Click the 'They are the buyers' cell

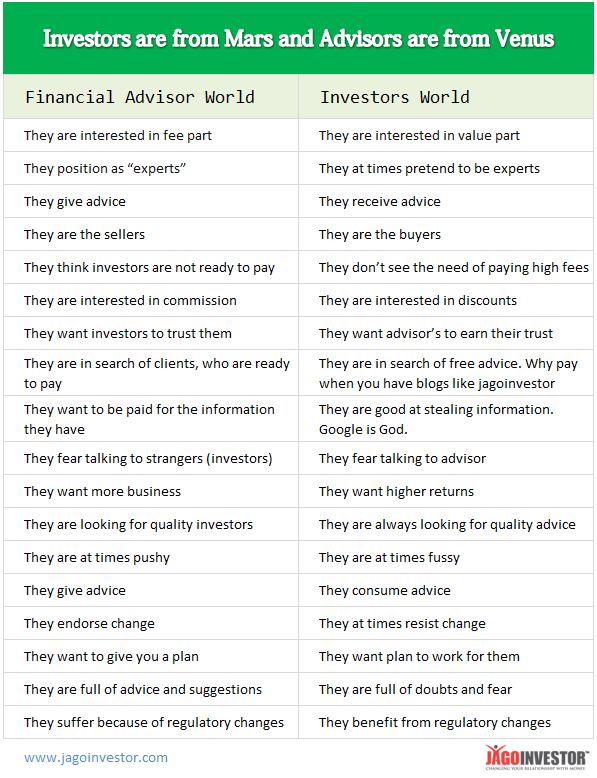tap(446, 234)
